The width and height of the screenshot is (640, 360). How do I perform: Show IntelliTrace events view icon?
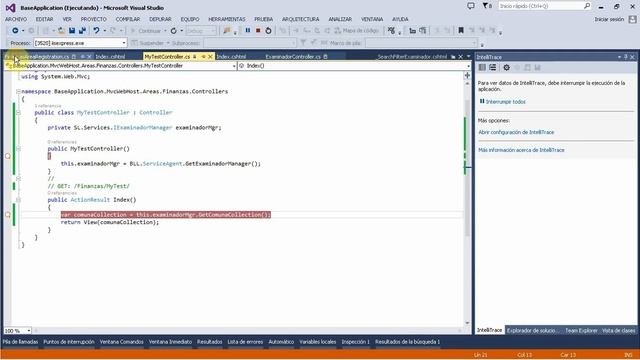tap(482, 68)
